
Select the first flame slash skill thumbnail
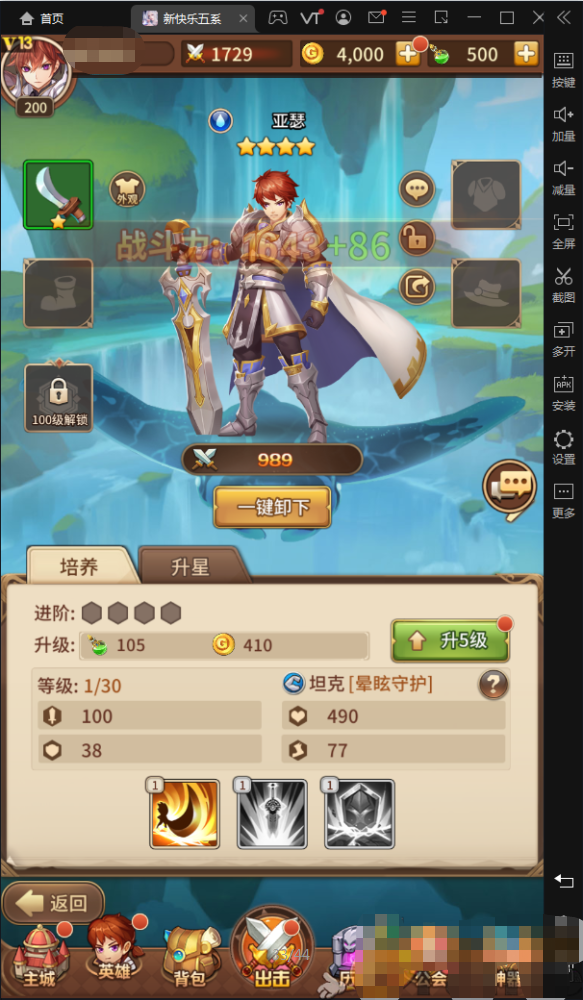[x=185, y=814]
